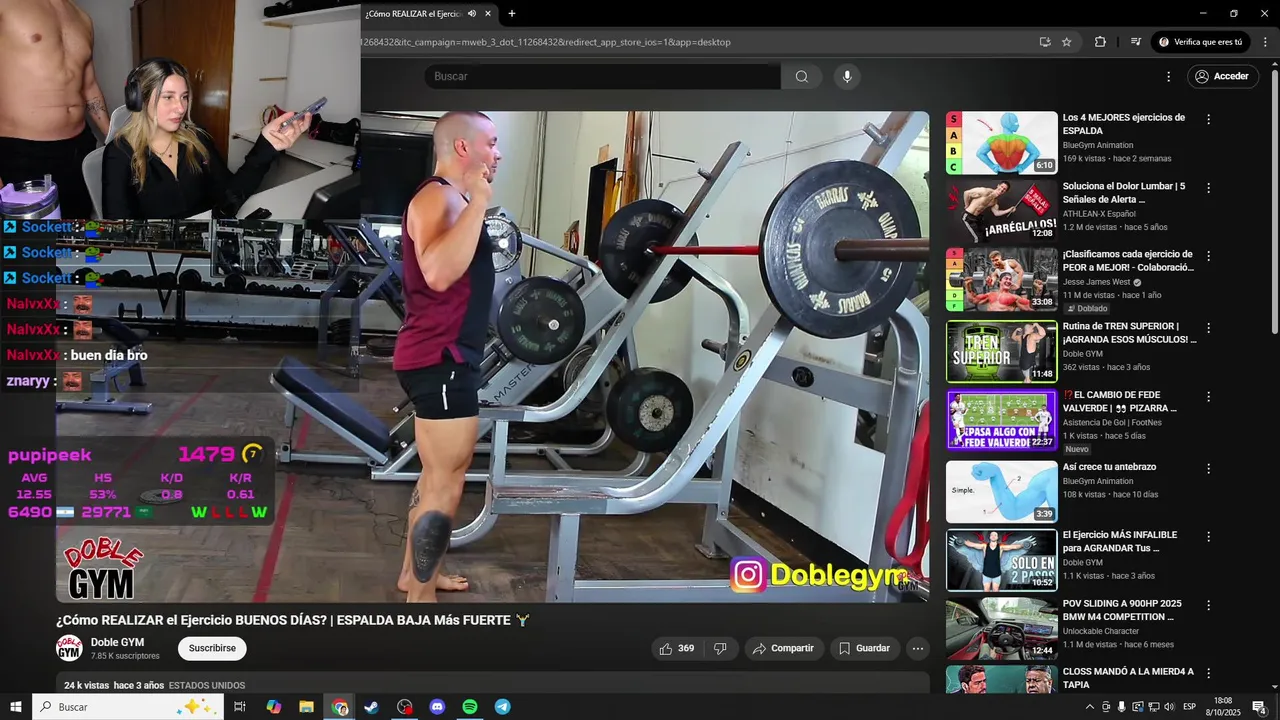Open options for CLOSS MANDÓ A LA MIERD4 video
Image resolution: width=1280 pixels, height=720 pixels.
[x=1208, y=673]
